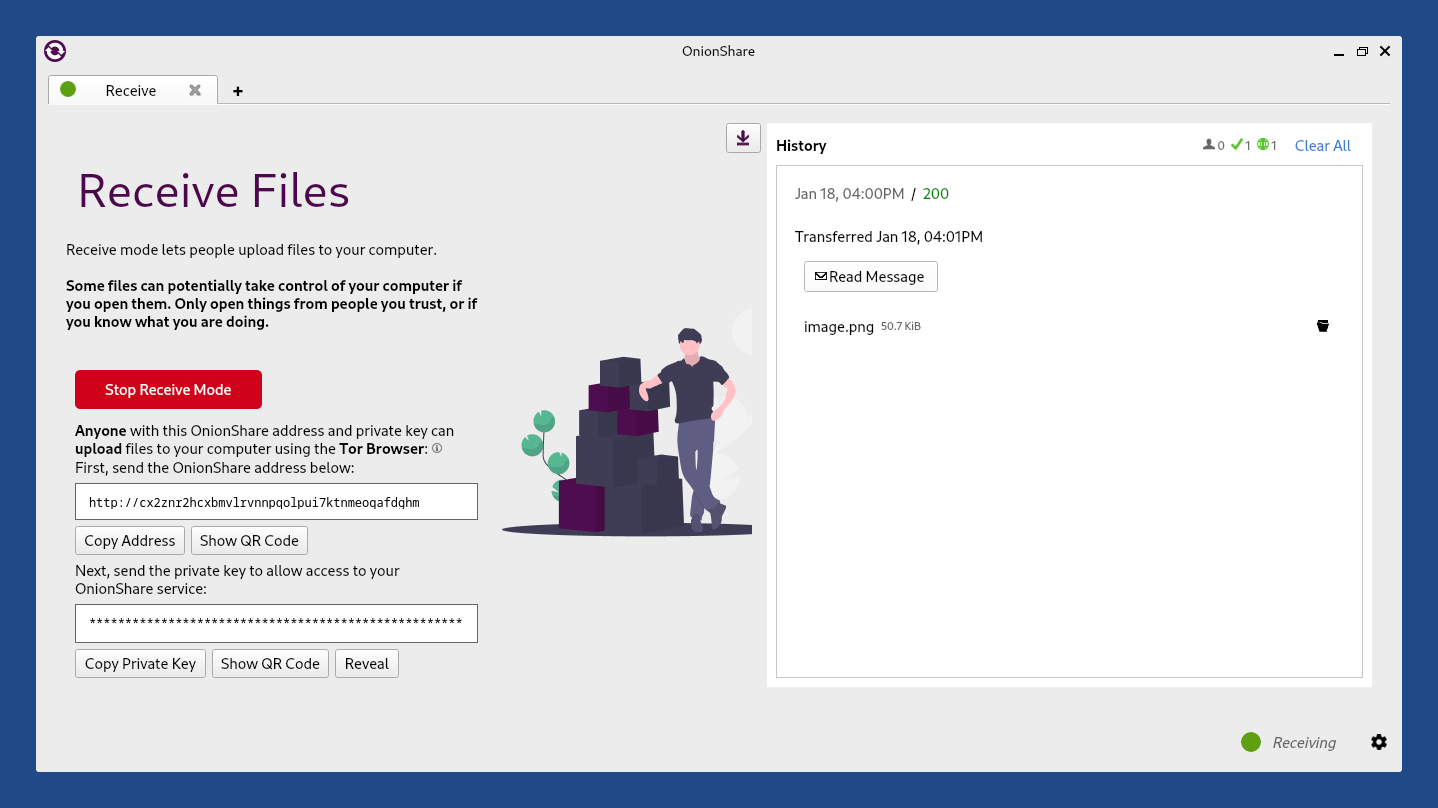The image size is (1438, 808).
Task: Click the completed uploads checkmark counter
Action: tap(1241, 145)
